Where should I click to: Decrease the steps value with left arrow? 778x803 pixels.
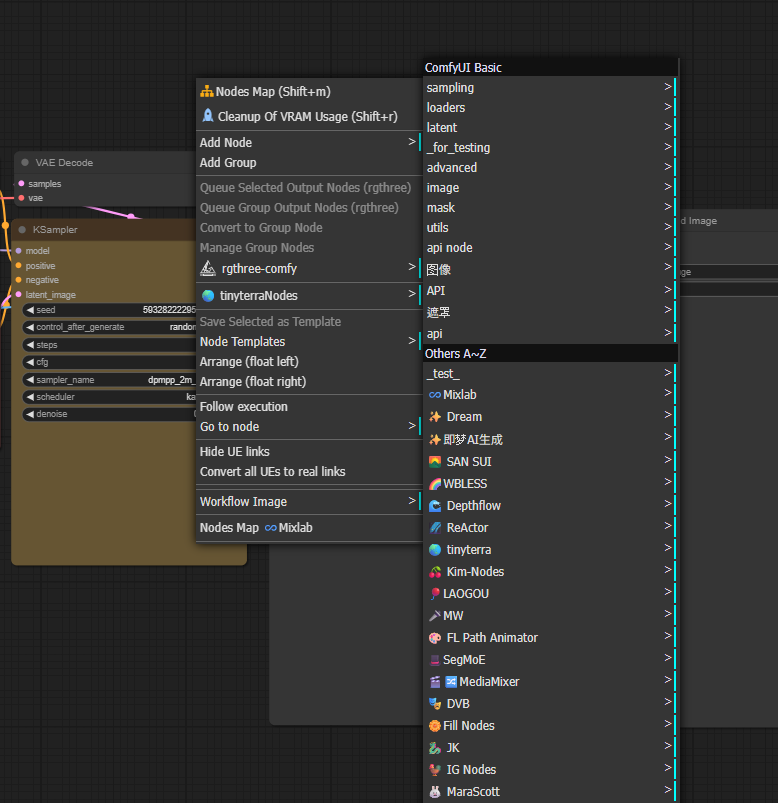click(x=30, y=345)
